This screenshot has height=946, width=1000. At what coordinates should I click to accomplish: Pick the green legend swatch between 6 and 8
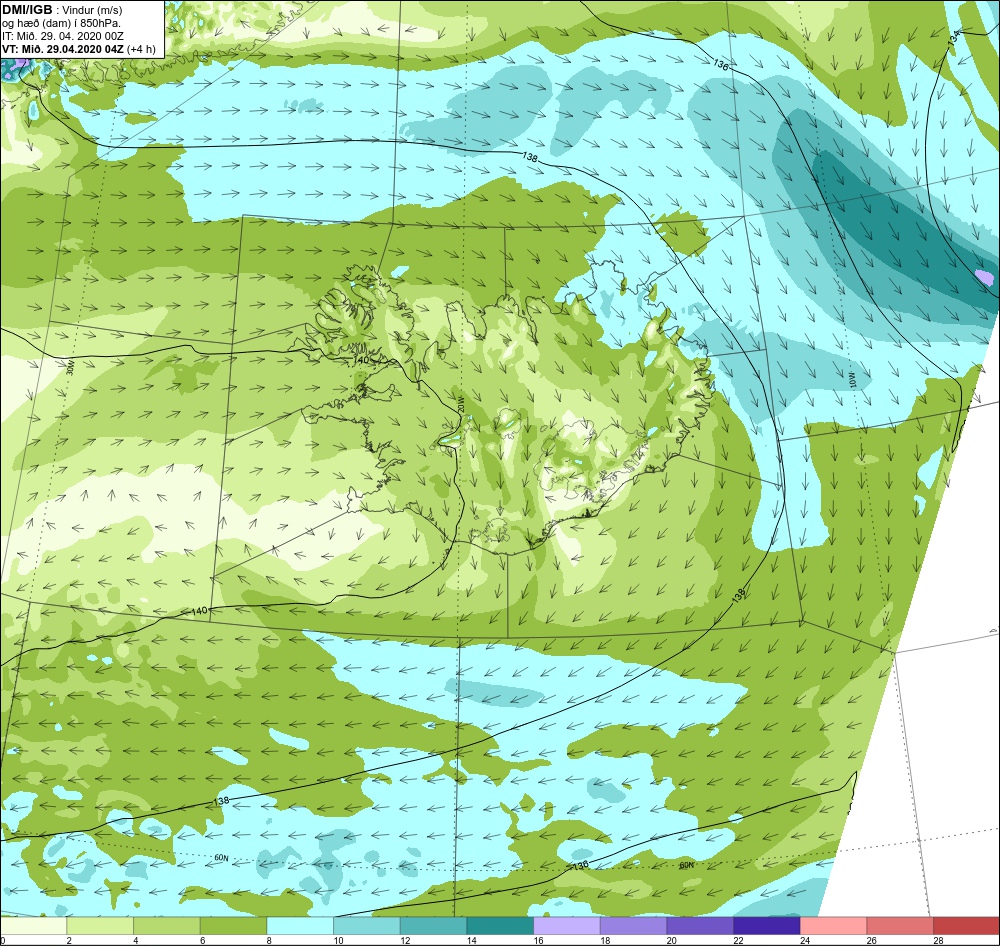(233, 926)
